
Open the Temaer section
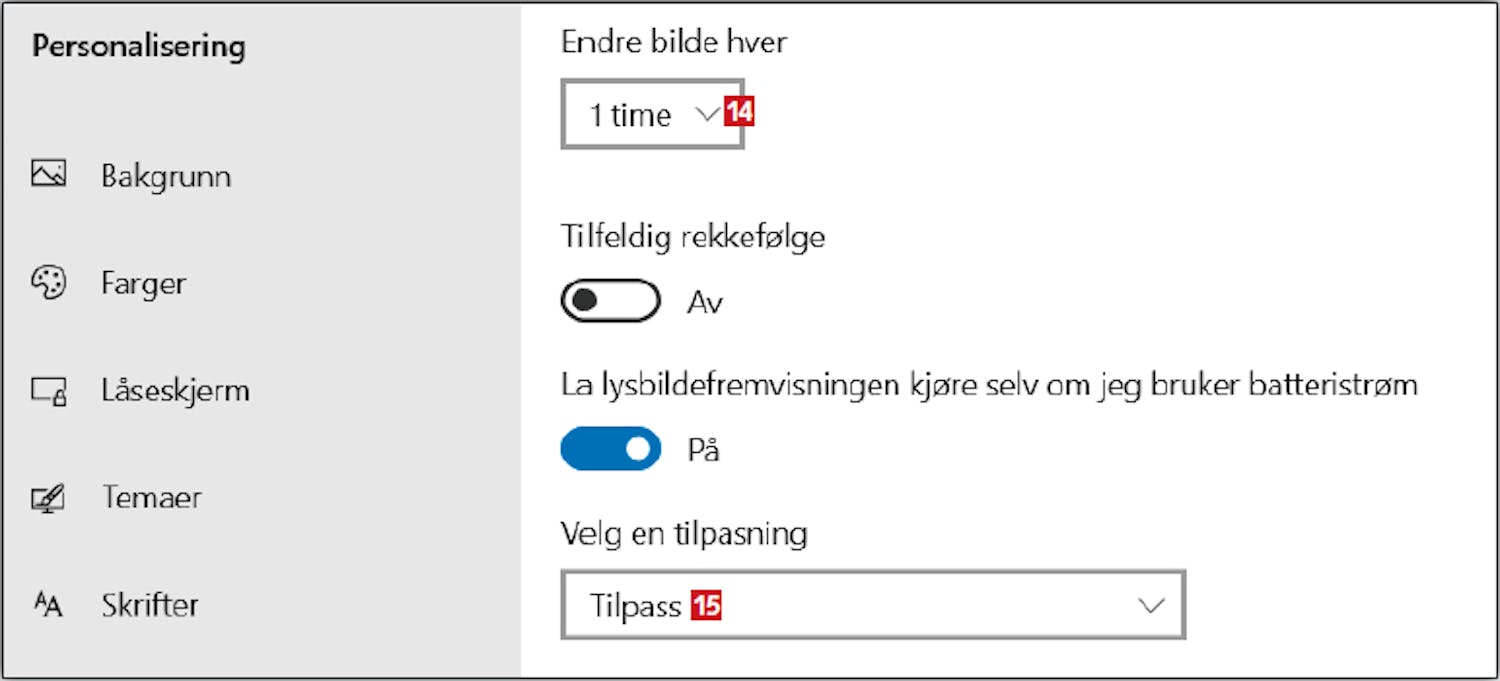click(151, 497)
